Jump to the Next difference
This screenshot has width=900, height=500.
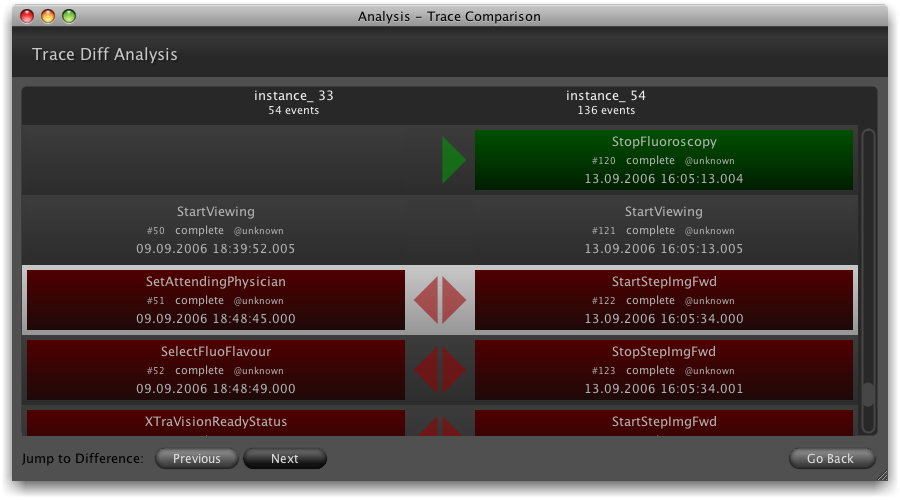tap(285, 459)
